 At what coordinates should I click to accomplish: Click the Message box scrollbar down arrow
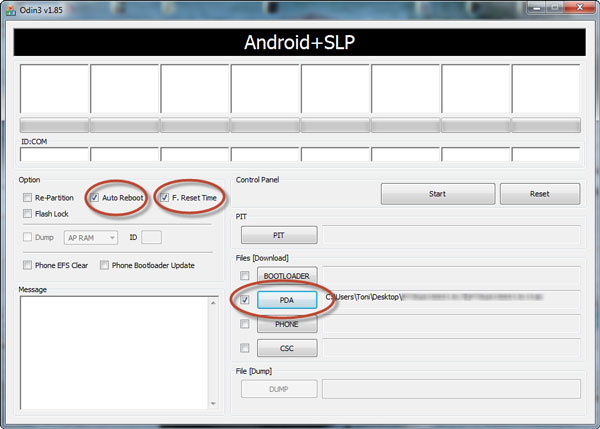pyautogui.click(x=211, y=402)
